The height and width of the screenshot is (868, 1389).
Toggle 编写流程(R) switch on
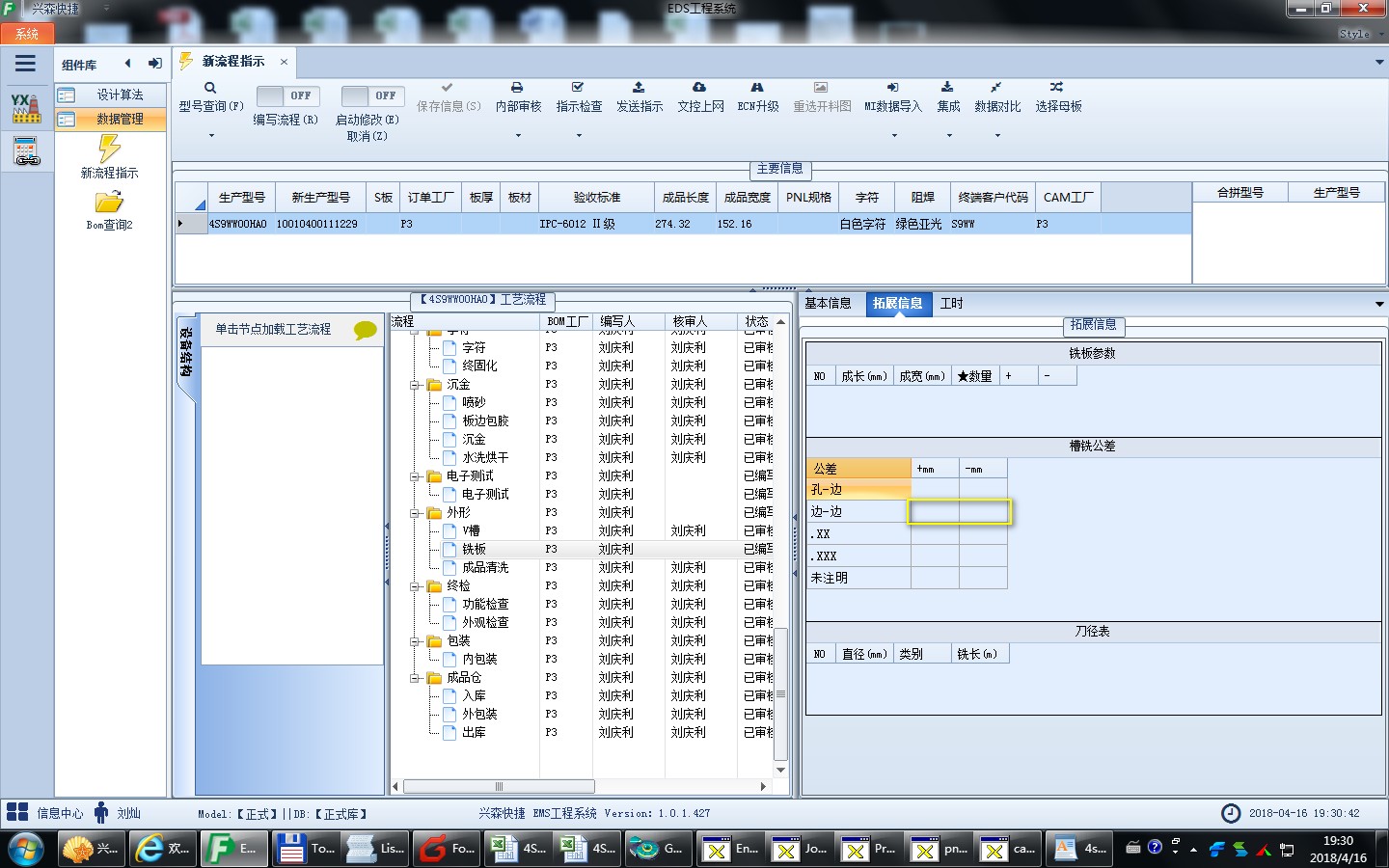pyautogui.click(x=286, y=95)
